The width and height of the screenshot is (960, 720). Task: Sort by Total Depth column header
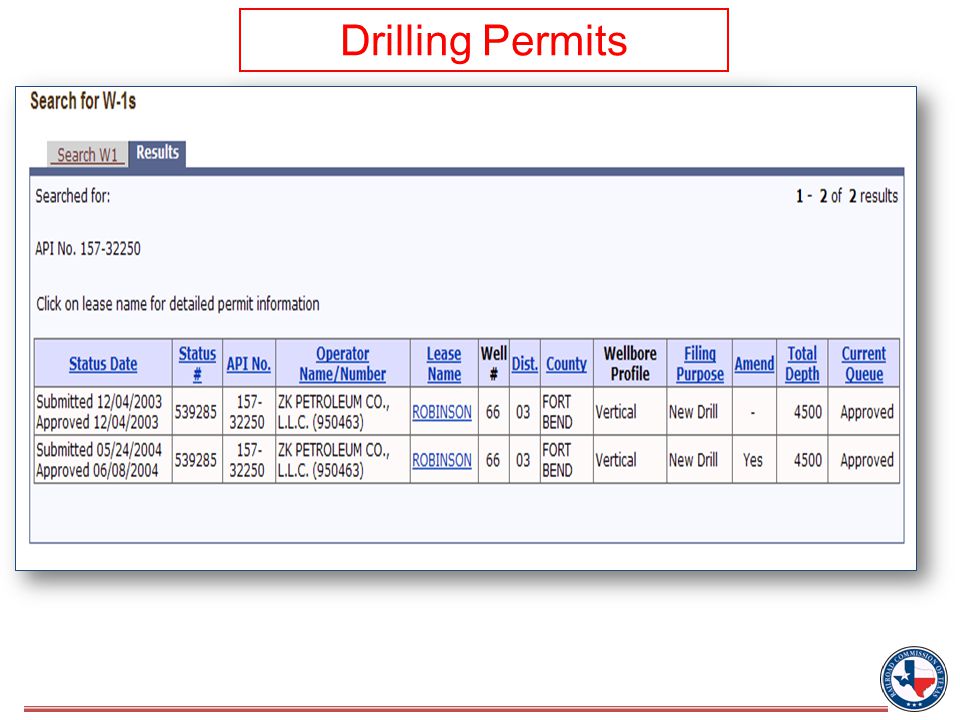(802, 364)
